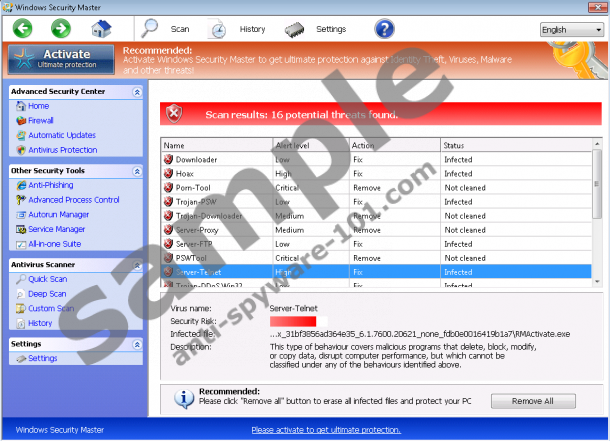Click the Autorun Manager icon

coord(21,215)
